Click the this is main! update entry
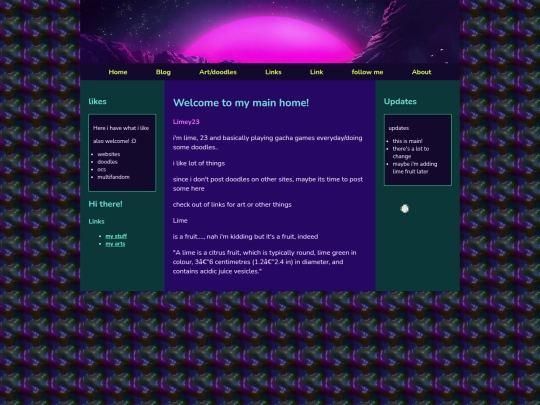The height and width of the screenshot is (405, 540). 407,141
